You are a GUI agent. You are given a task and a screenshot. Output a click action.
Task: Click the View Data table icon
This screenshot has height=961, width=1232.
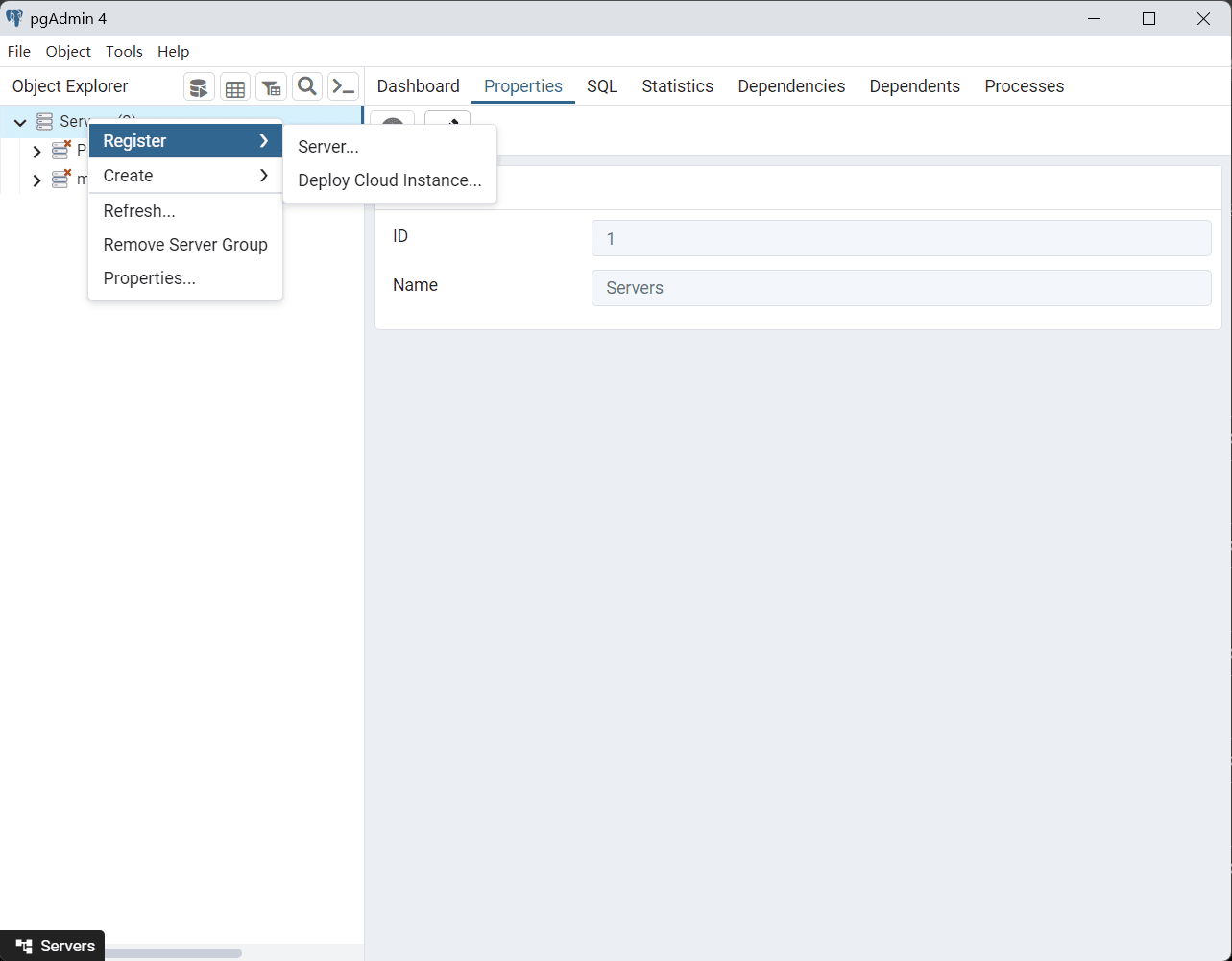coord(235,87)
